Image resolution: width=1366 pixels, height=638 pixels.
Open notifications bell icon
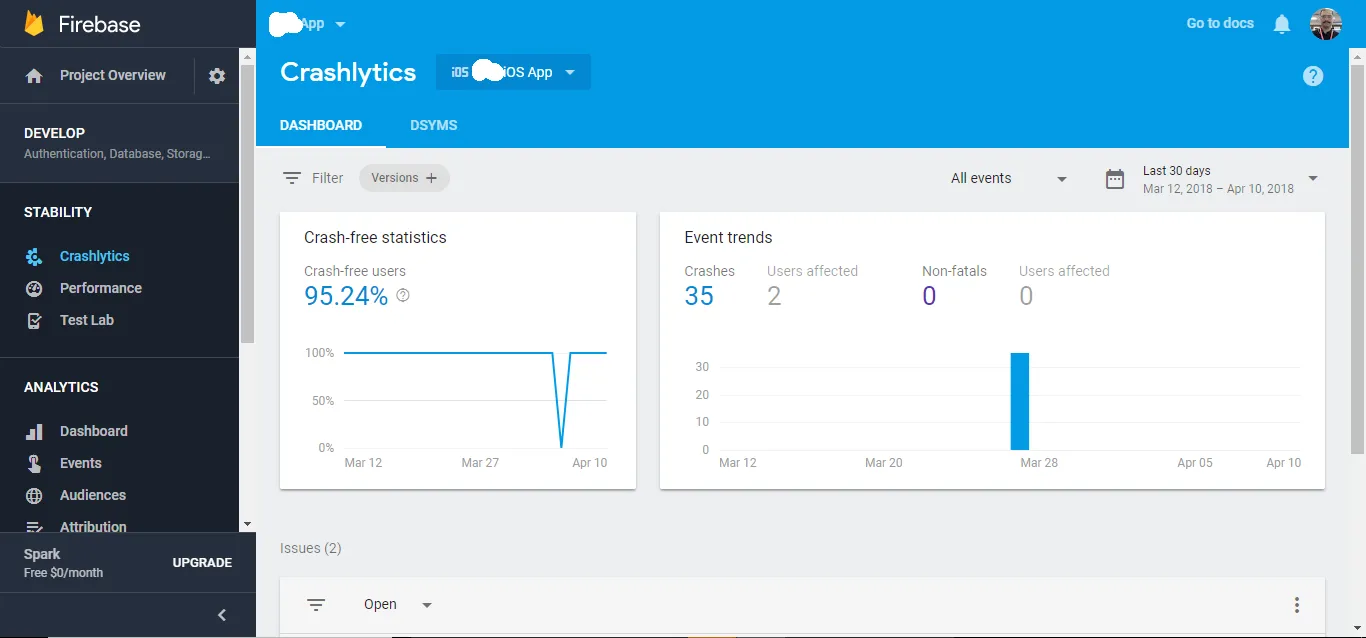tap(1282, 24)
